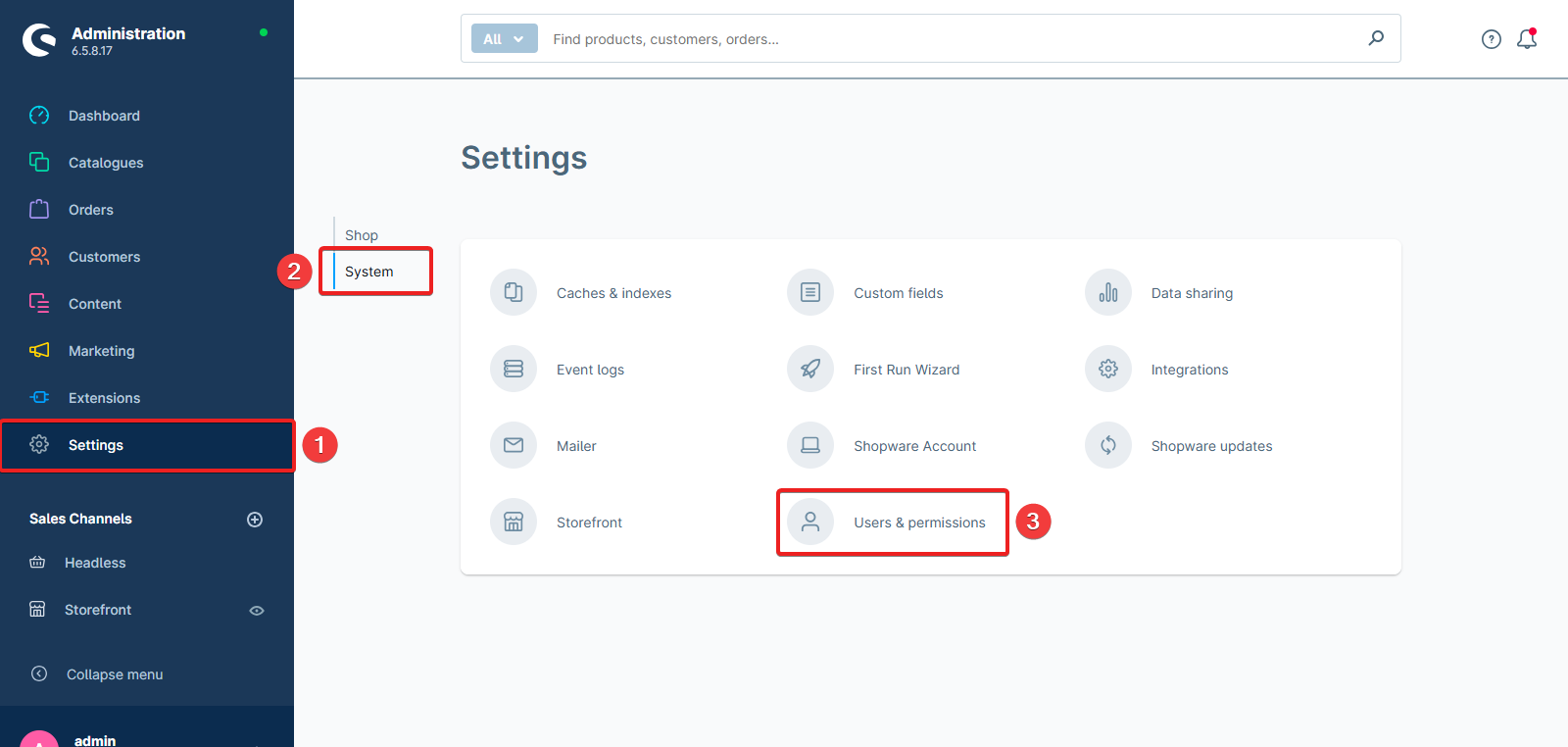Viewport: 1568px width, 747px height.
Task: Open Event logs settings
Action: coord(590,370)
